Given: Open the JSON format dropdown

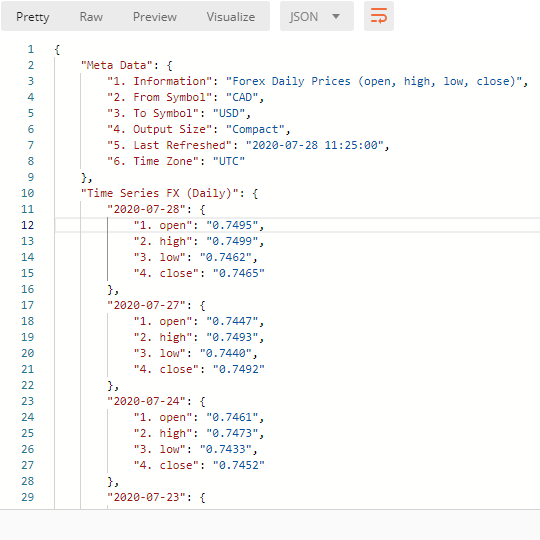Looking at the screenshot, I should tap(316, 16).
